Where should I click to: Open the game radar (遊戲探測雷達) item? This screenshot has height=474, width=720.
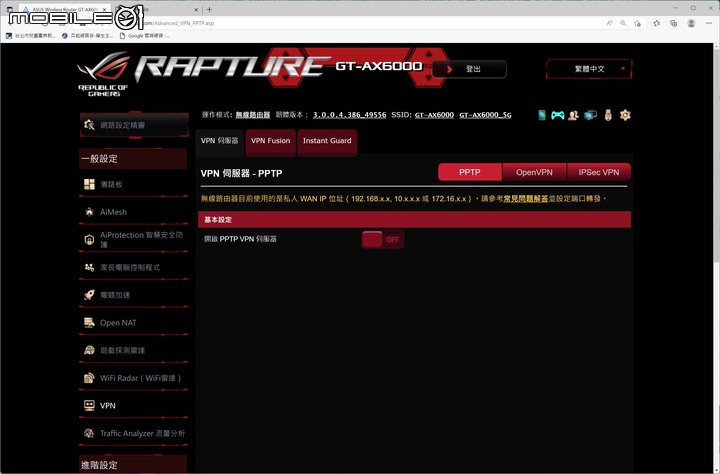click(133, 350)
